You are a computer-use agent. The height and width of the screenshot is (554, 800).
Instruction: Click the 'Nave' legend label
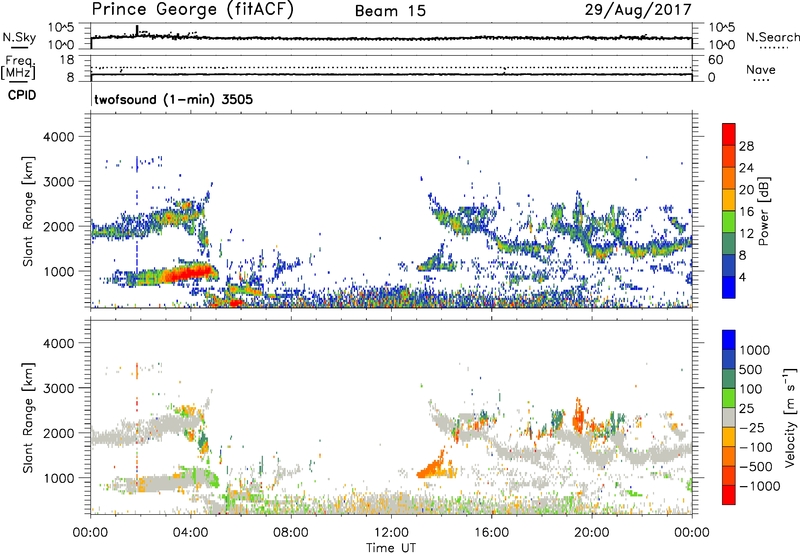pos(761,70)
